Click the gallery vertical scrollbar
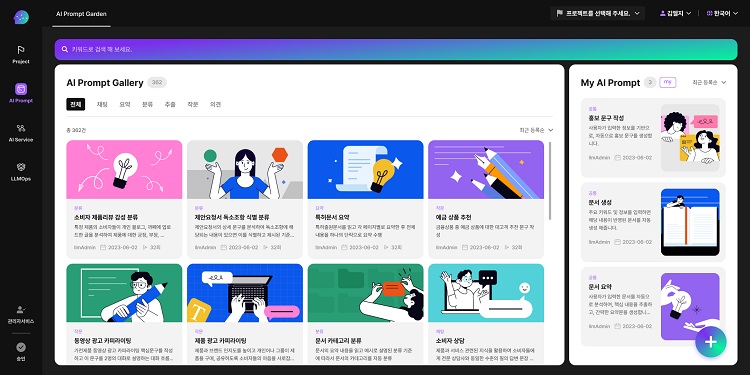 point(550,181)
